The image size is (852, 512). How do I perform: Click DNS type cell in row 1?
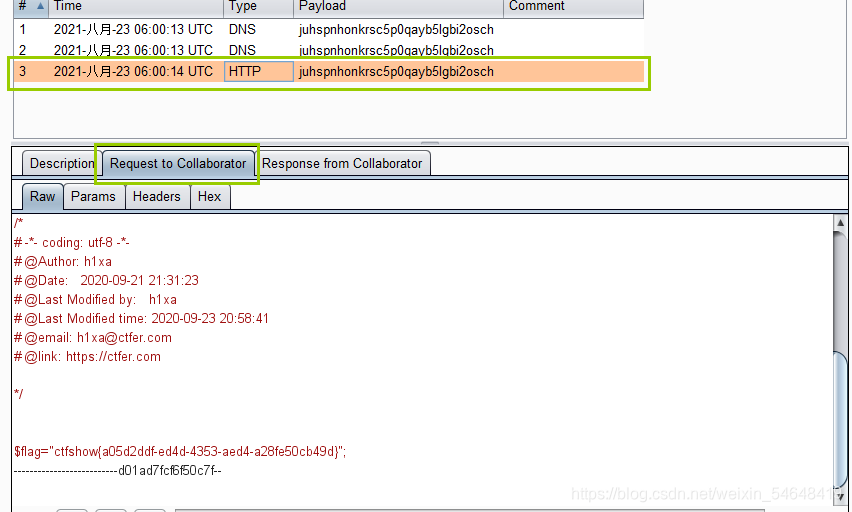pyautogui.click(x=259, y=29)
